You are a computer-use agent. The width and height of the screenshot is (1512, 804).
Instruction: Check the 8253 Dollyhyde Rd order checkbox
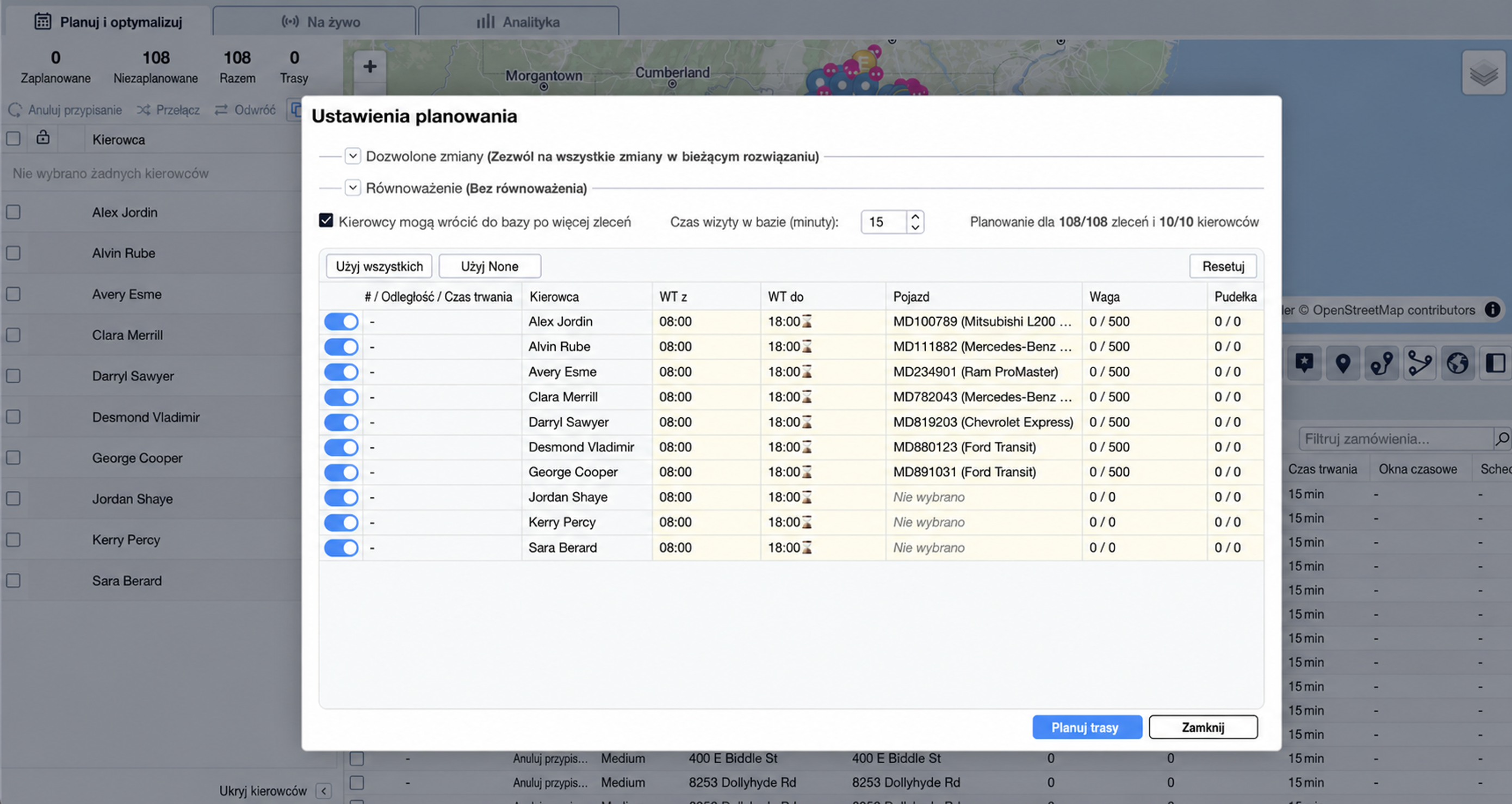357,783
